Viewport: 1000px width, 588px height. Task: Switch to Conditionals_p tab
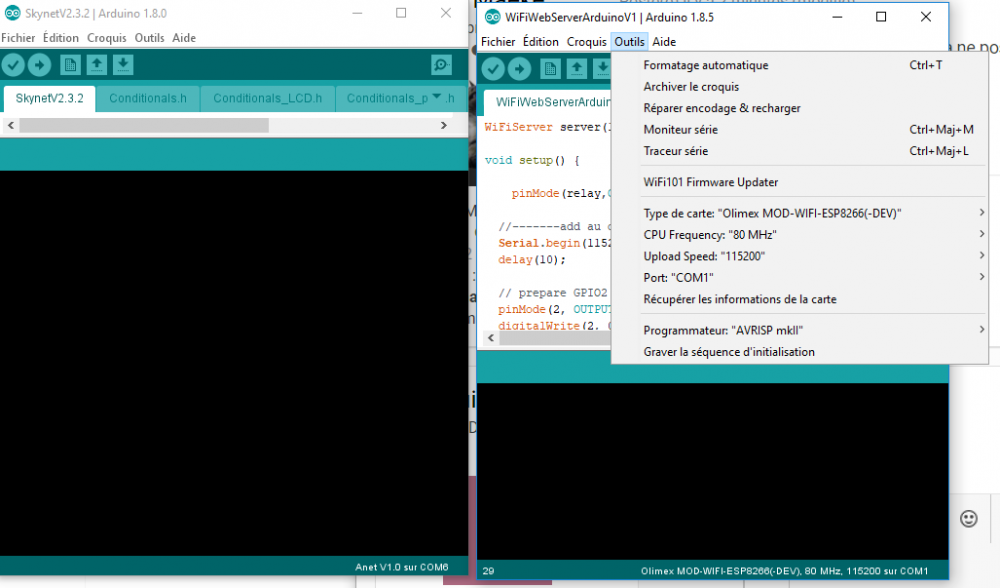[386, 98]
